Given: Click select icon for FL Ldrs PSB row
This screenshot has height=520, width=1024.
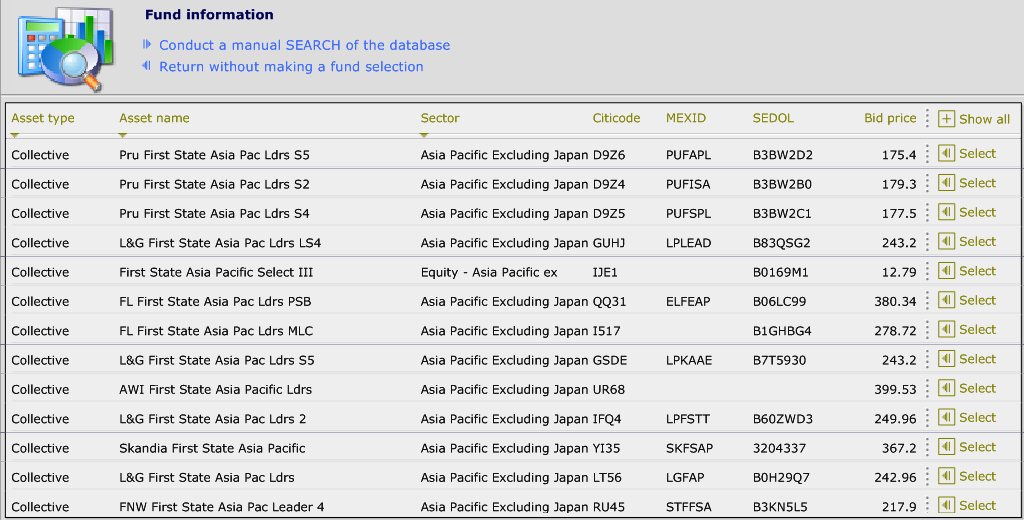Looking at the screenshot, I should click(x=946, y=301).
